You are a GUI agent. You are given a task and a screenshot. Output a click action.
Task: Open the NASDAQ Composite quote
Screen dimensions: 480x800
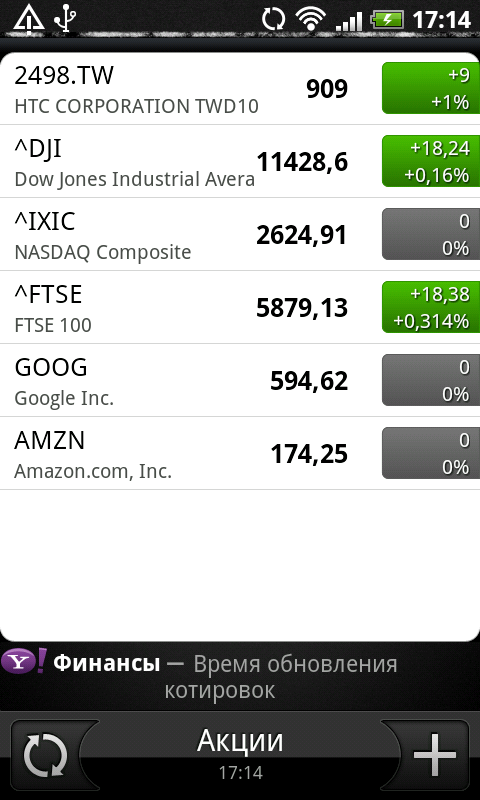240,234
